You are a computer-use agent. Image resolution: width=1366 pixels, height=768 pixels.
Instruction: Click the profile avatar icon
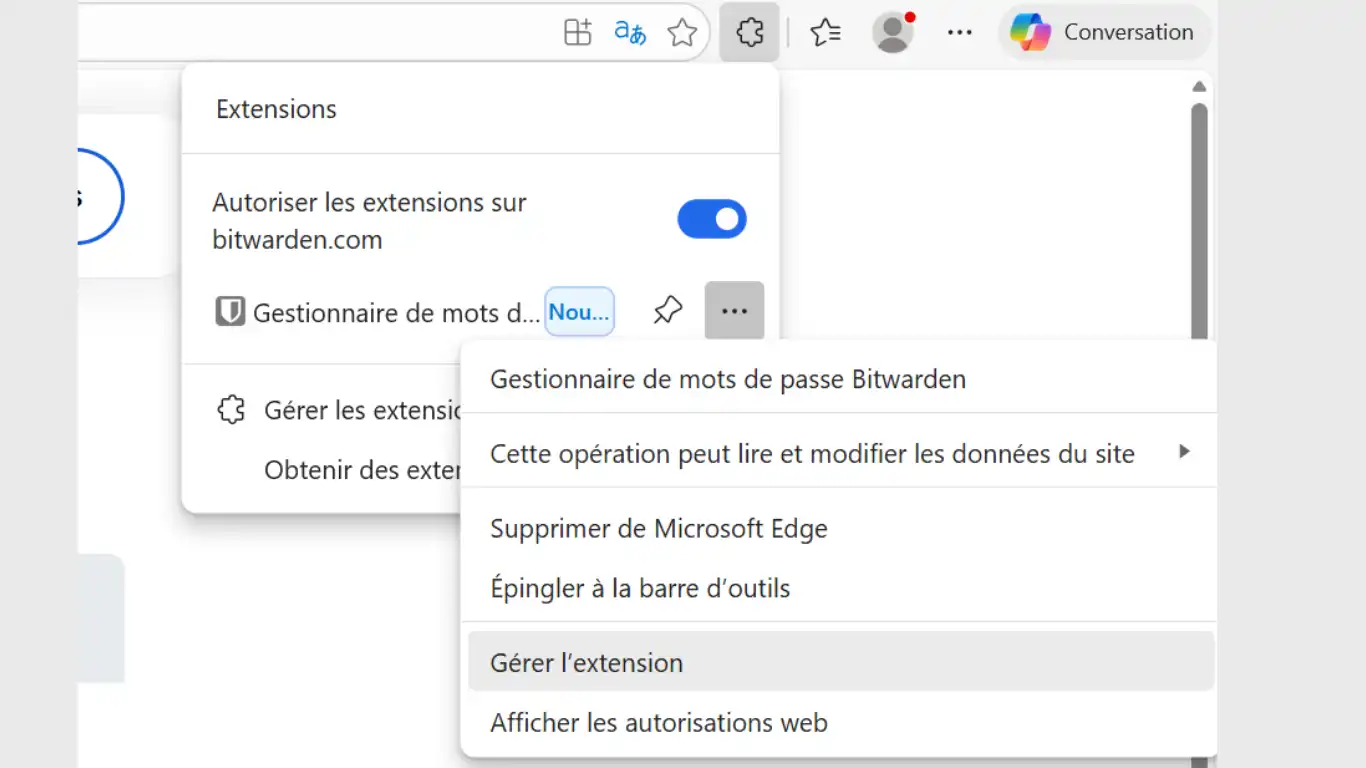(x=892, y=33)
